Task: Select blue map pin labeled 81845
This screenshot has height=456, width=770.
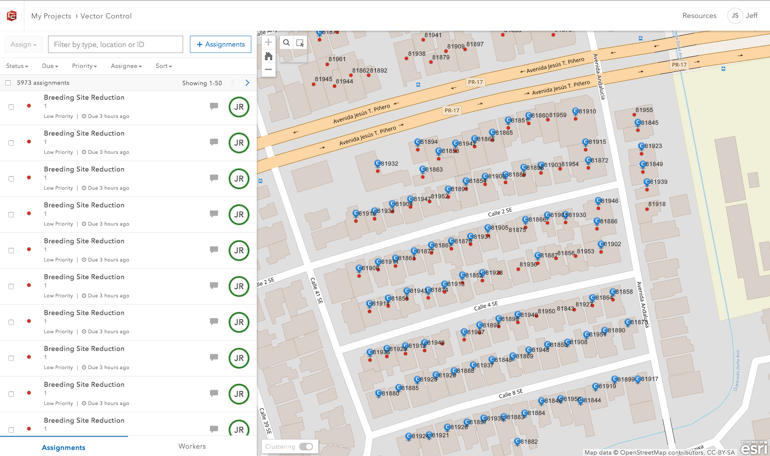Action: [x=638, y=122]
